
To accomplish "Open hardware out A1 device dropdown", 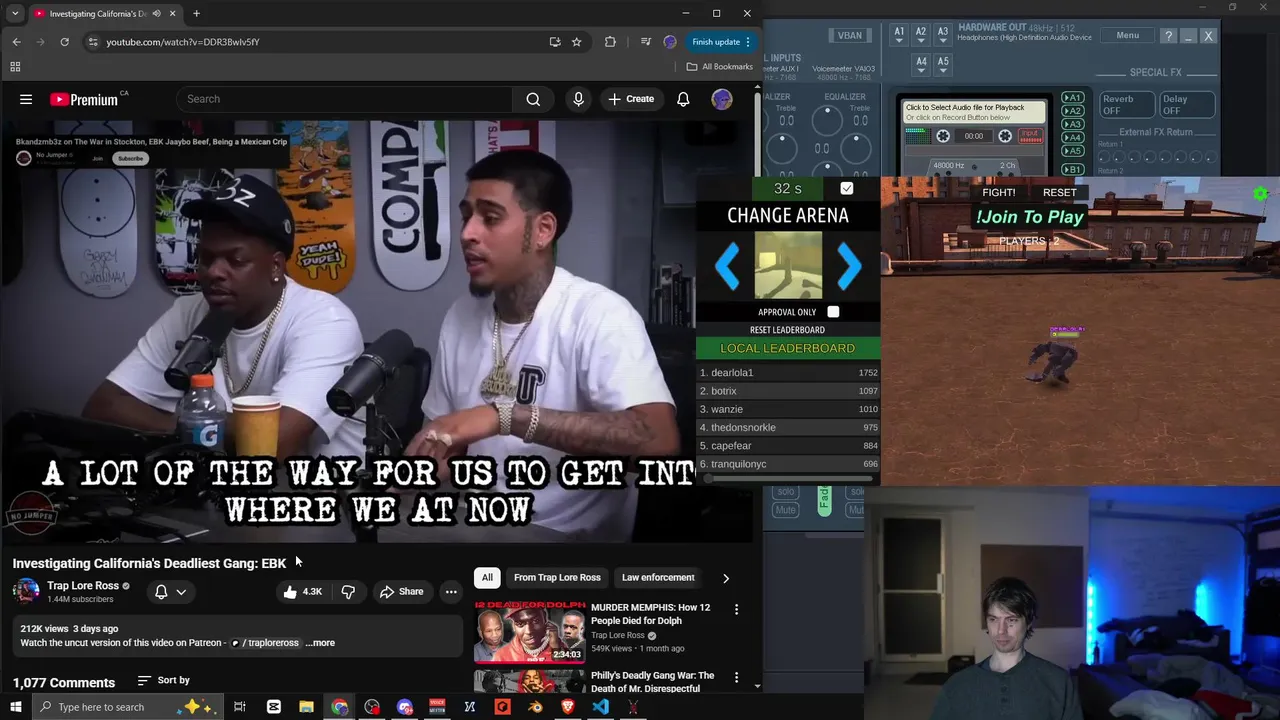I will click(899, 34).
